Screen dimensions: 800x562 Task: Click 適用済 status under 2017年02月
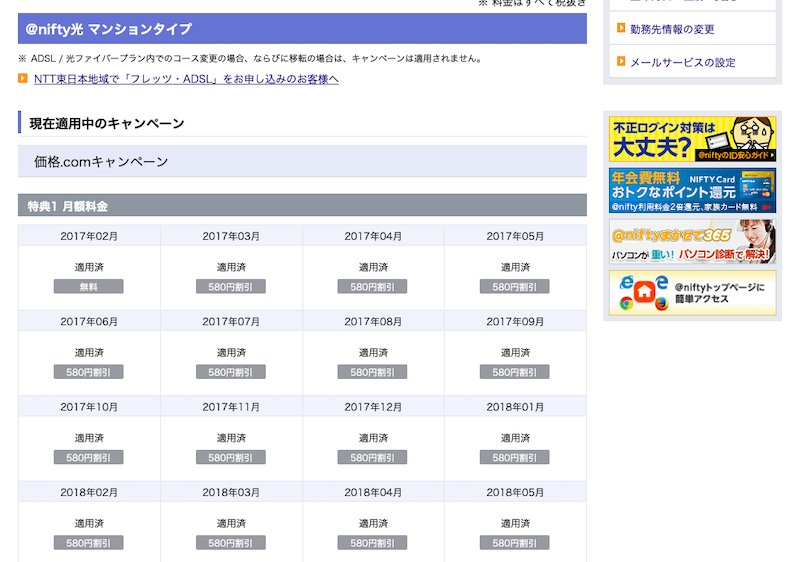[89, 267]
